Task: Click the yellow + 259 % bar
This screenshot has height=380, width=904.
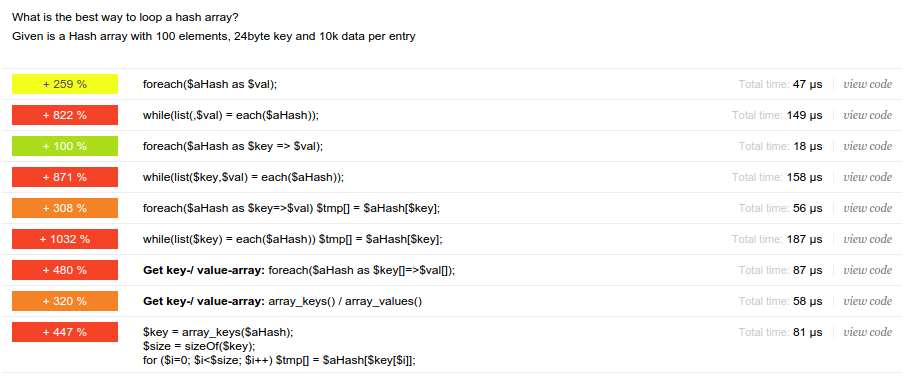Action: click(x=65, y=84)
